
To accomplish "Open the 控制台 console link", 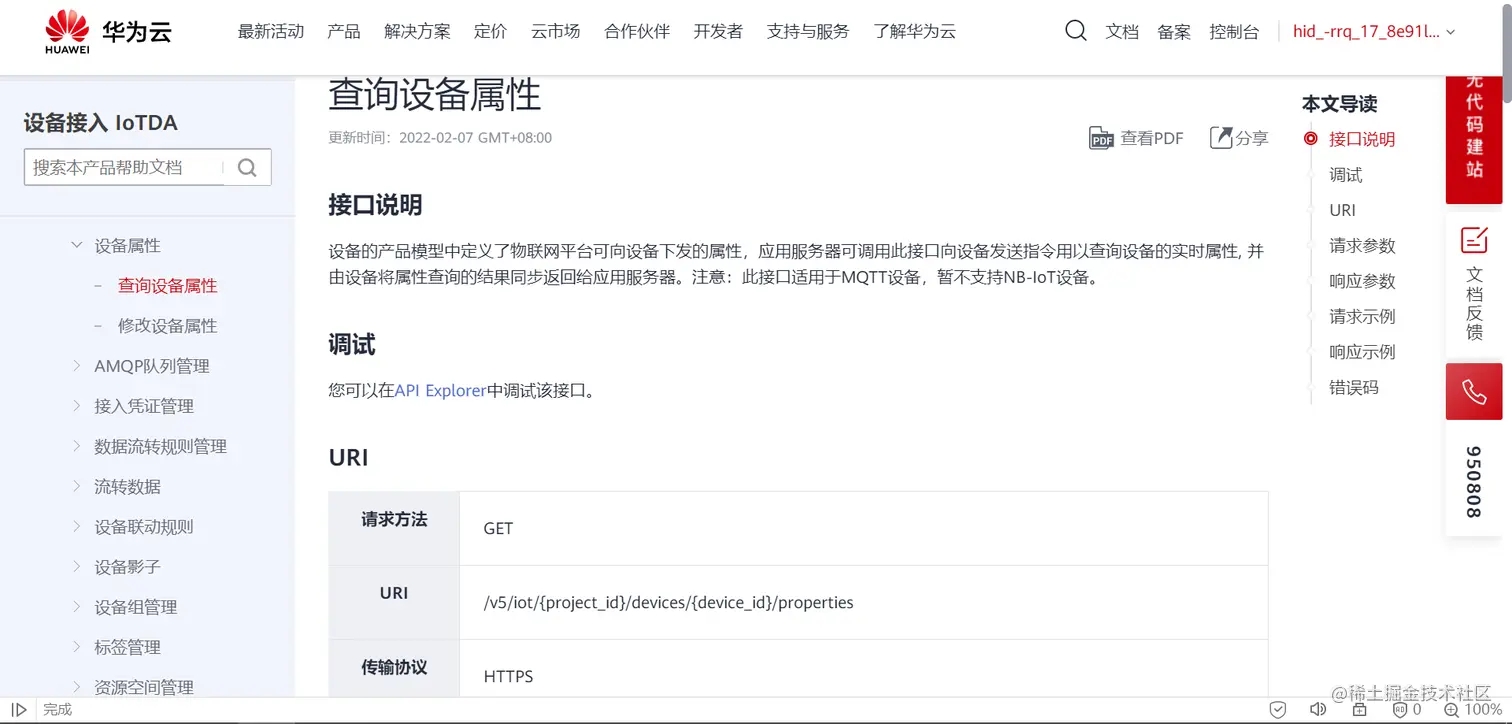I will [x=1234, y=32].
